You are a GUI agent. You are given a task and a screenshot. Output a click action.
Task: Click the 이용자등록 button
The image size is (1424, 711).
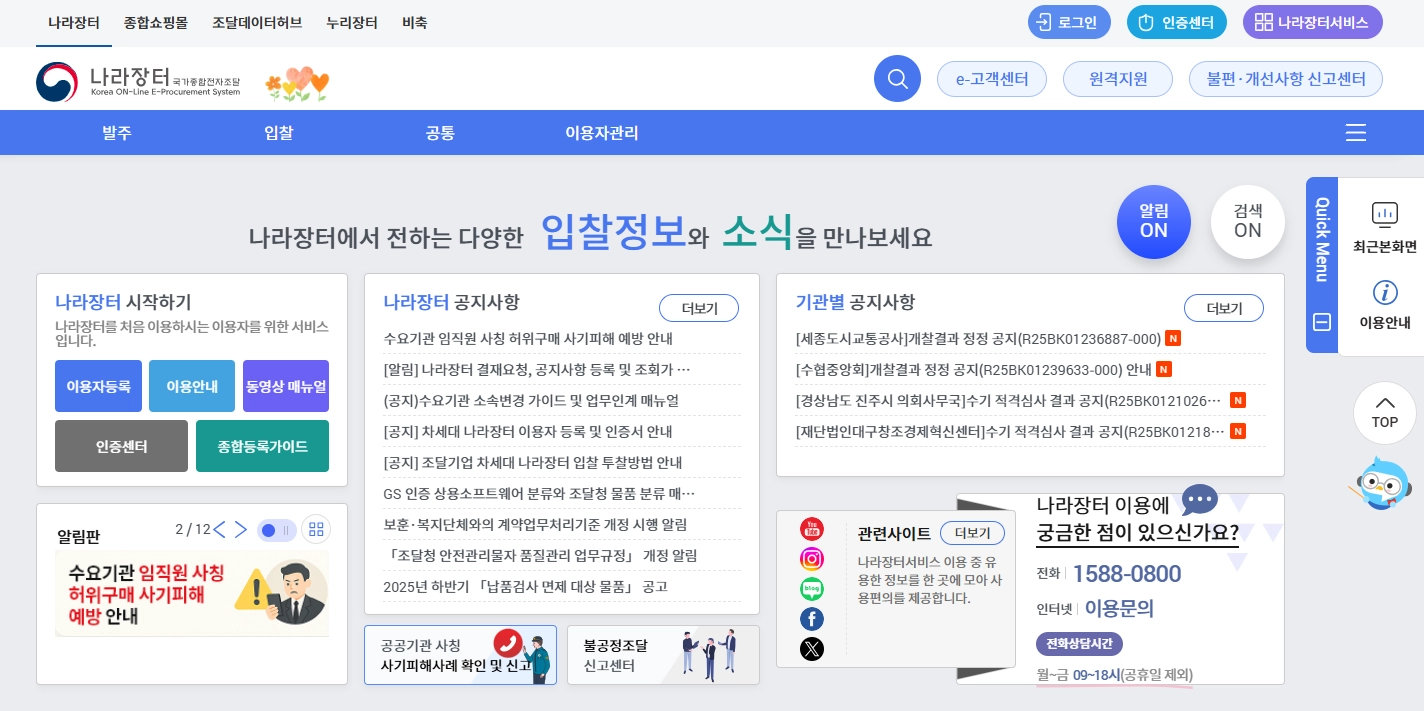pos(98,387)
